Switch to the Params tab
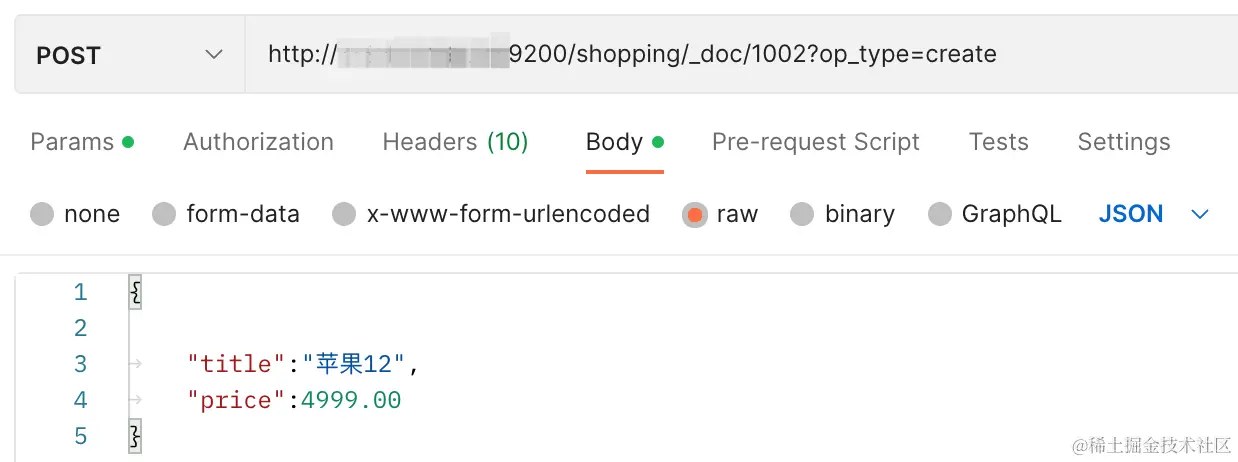The image size is (1238, 462). click(72, 142)
